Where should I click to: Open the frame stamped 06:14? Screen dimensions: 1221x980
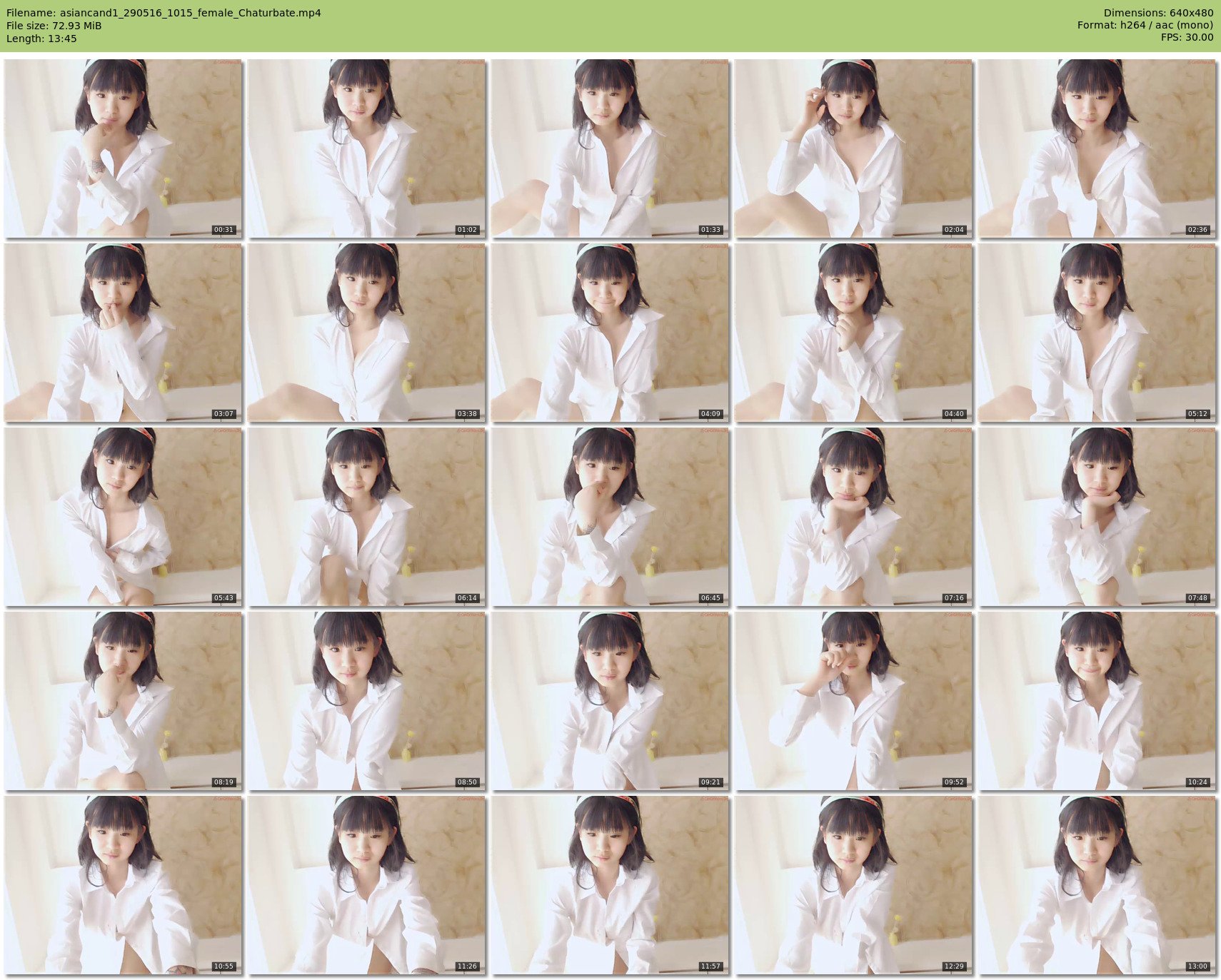[366, 516]
